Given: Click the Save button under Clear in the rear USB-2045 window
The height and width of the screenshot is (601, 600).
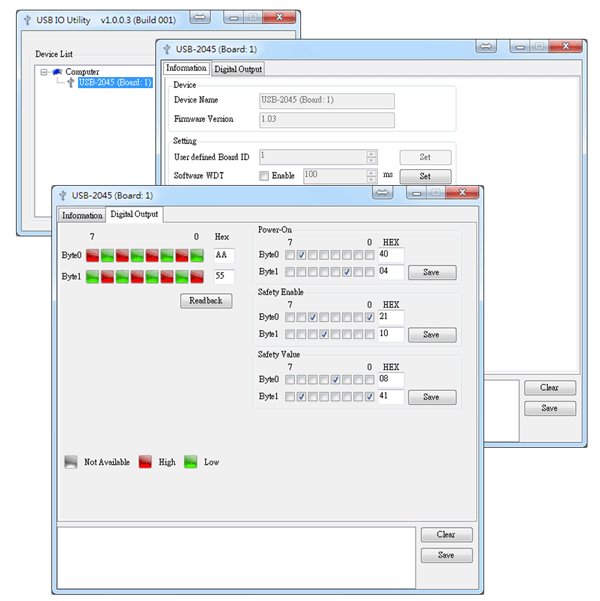Looking at the screenshot, I should click(x=550, y=408).
